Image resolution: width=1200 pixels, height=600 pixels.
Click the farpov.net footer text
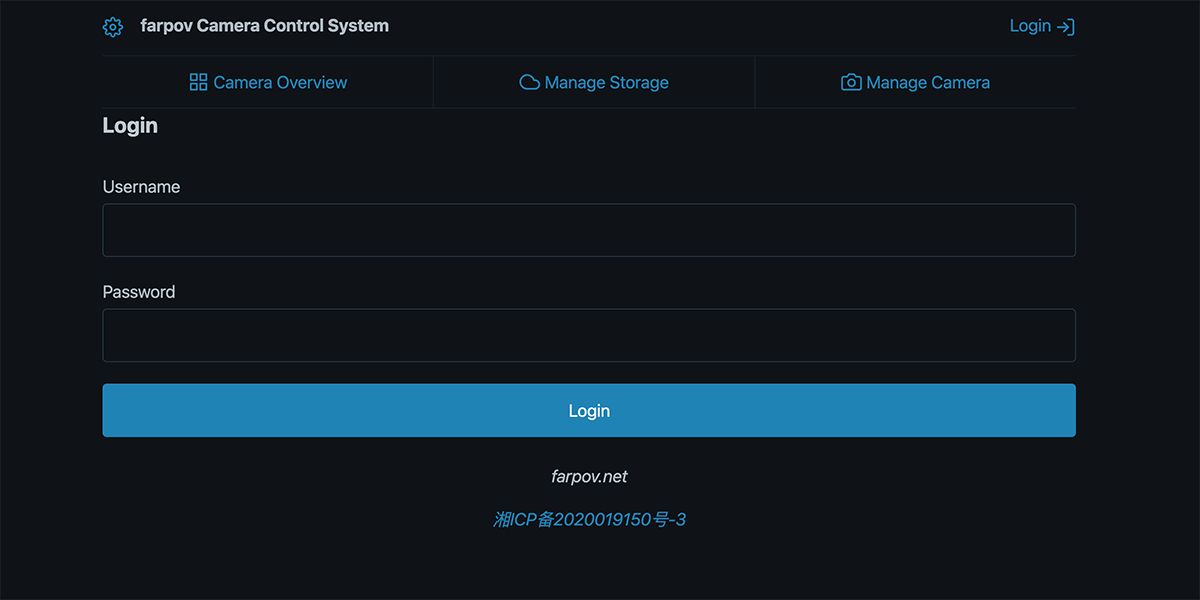(x=589, y=477)
